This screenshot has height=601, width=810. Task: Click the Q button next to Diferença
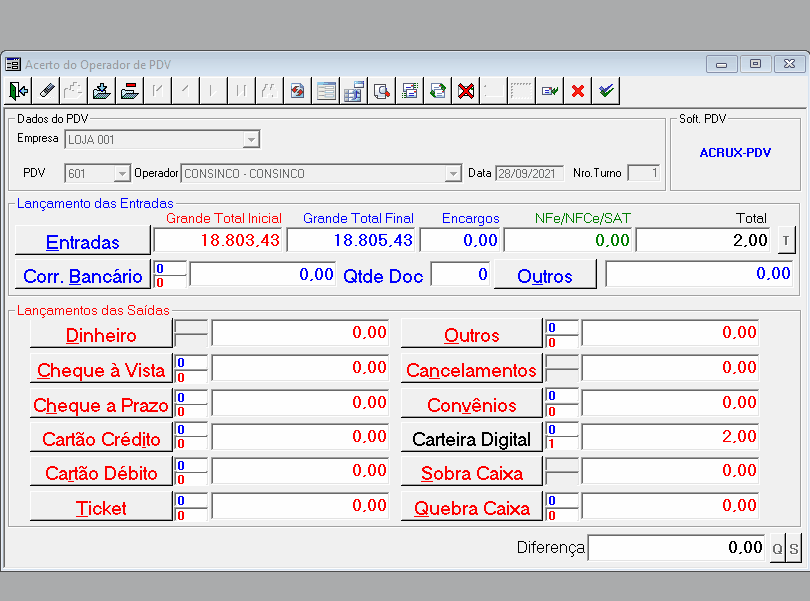(x=777, y=548)
